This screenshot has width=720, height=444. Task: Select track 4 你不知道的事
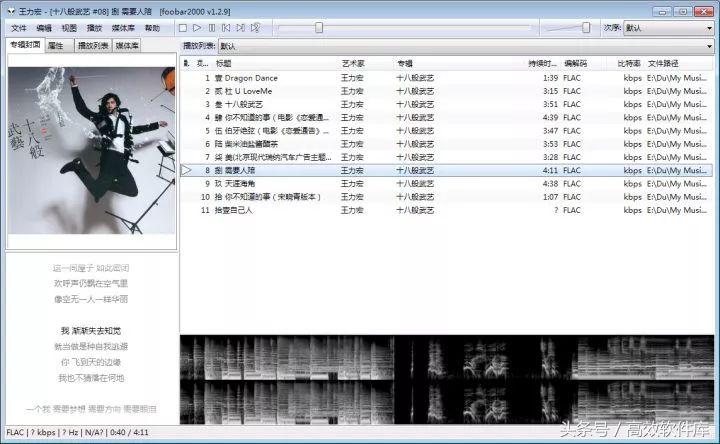pos(446,118)
